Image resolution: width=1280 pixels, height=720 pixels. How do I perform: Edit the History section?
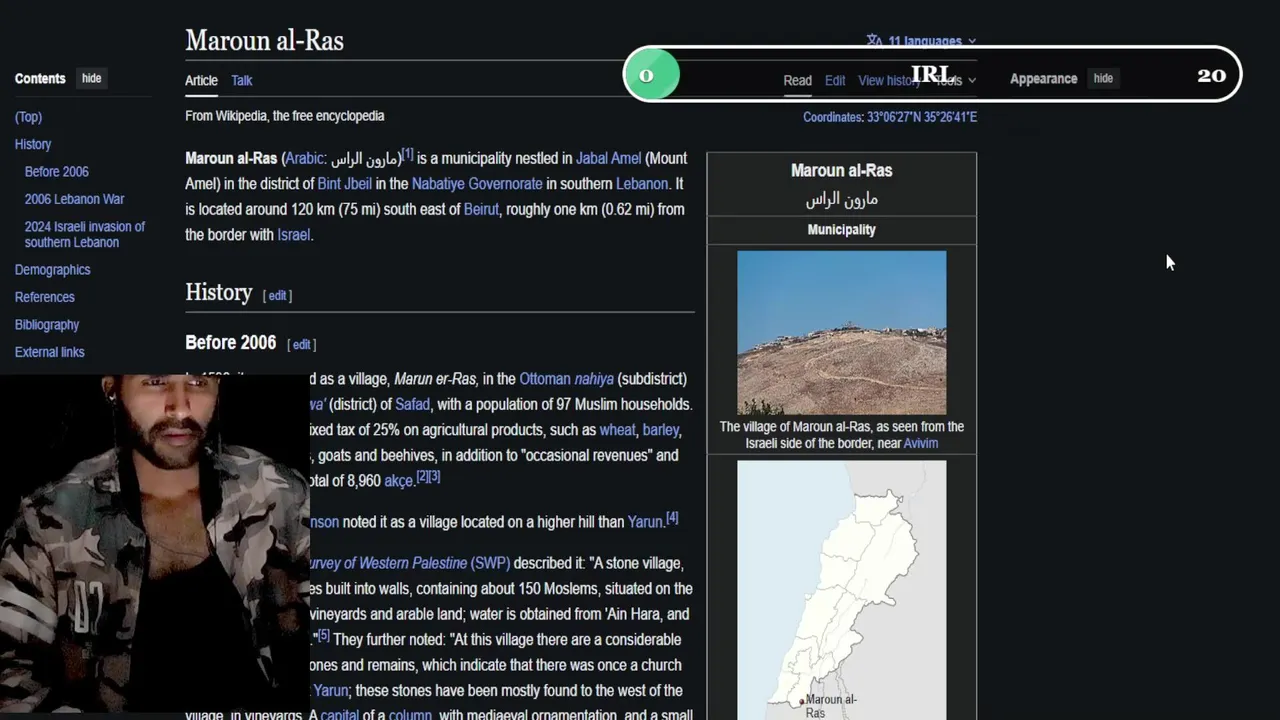pos(277,295)
